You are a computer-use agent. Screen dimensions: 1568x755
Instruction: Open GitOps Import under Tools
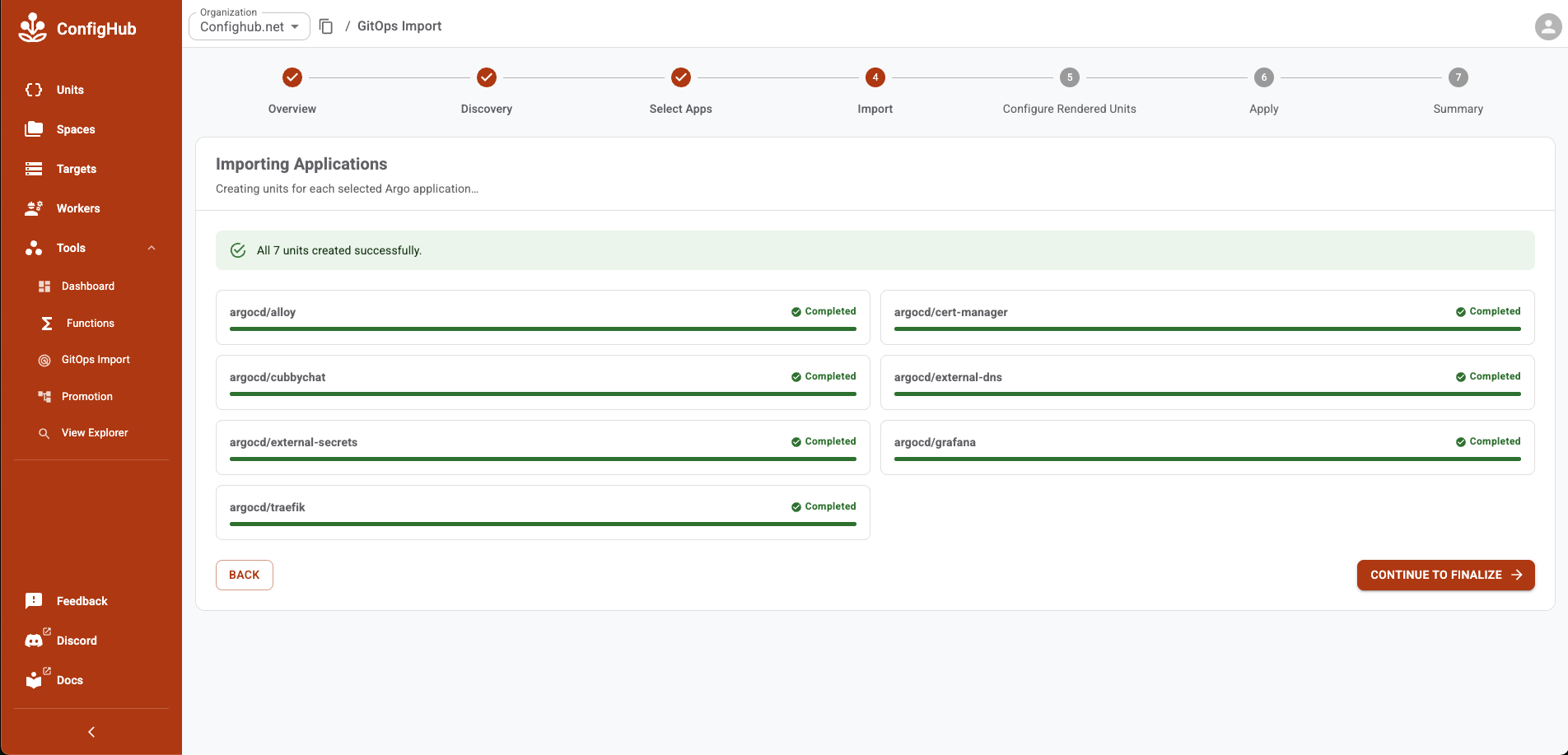click(x=96, y=360)
